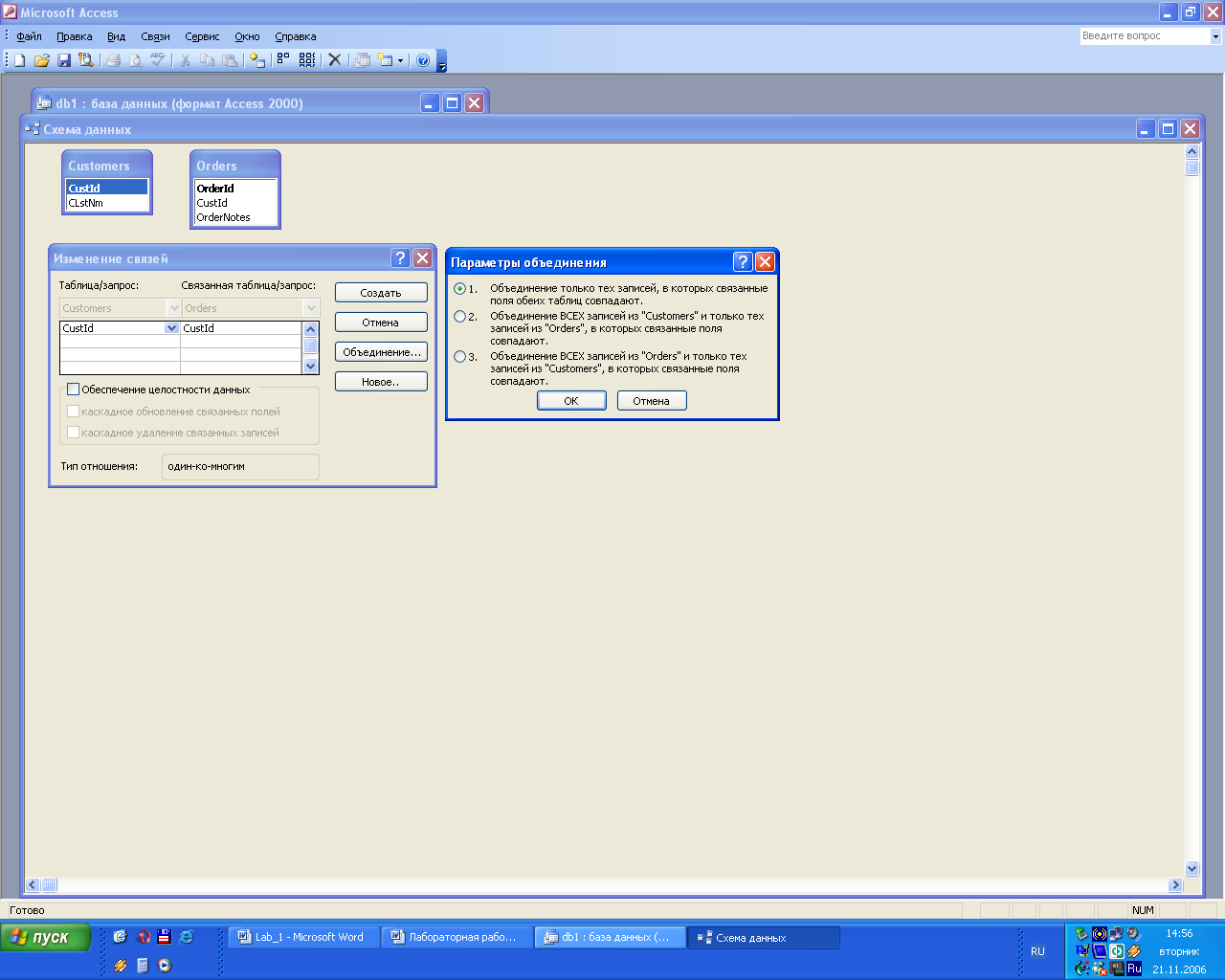Switch to Лабораторная рабо... taskbar item
Screen dimensions: 1225x980
[x=457, y=938]
